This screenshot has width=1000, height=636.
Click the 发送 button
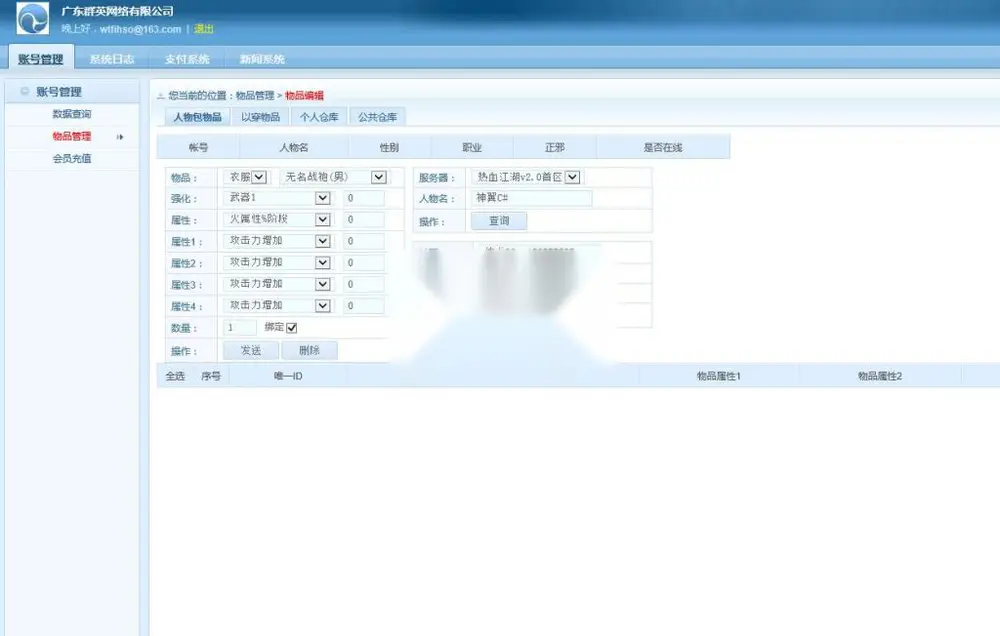click(x=251, y=350)
